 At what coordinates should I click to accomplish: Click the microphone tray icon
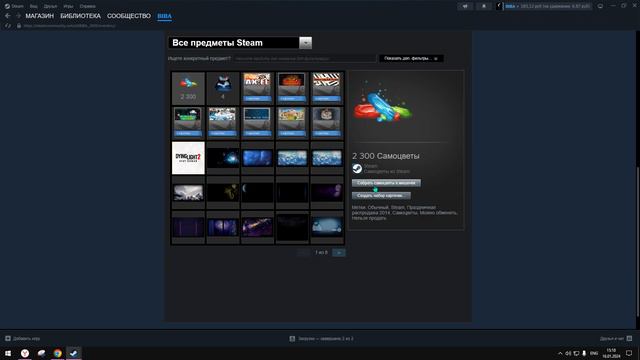click(584, 353)
